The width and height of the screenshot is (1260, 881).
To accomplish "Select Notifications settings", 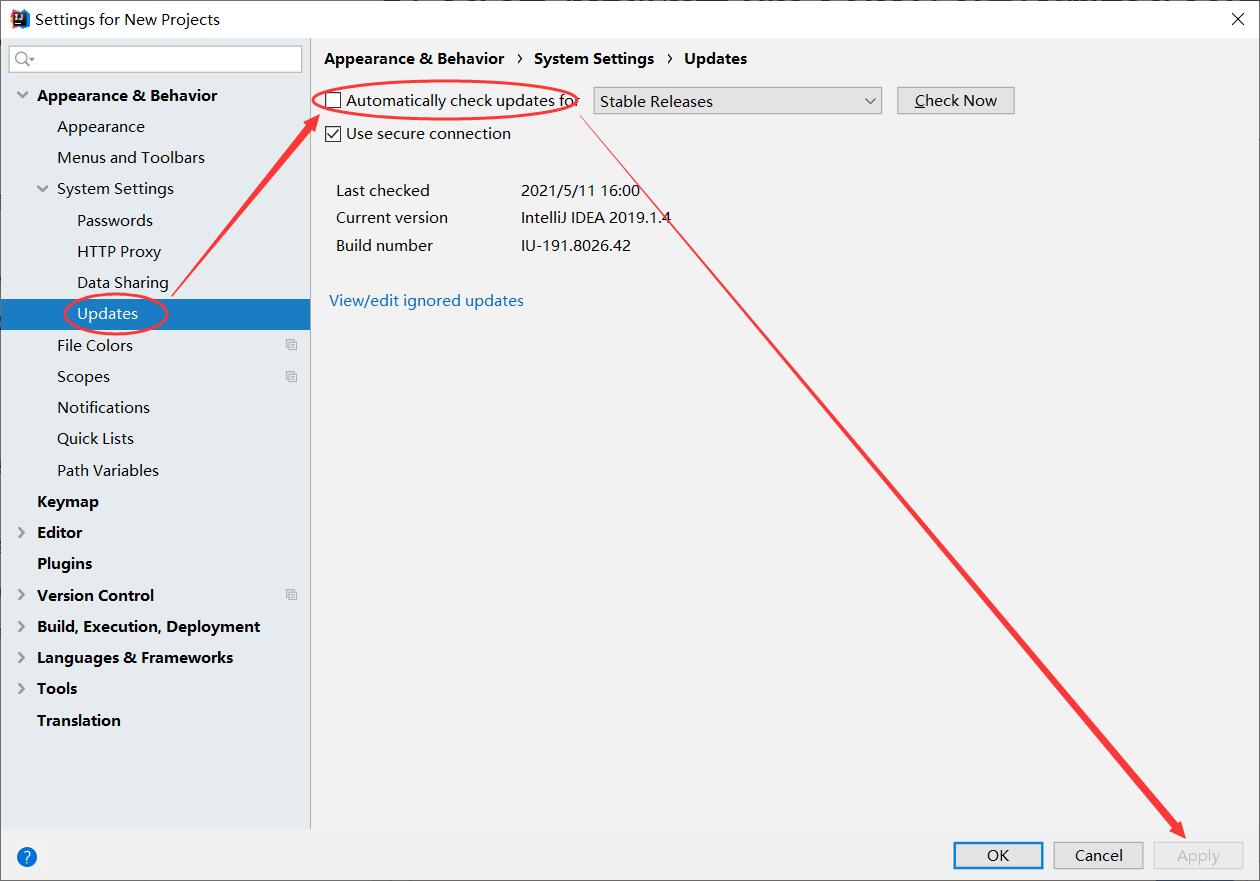I will 103,407.
